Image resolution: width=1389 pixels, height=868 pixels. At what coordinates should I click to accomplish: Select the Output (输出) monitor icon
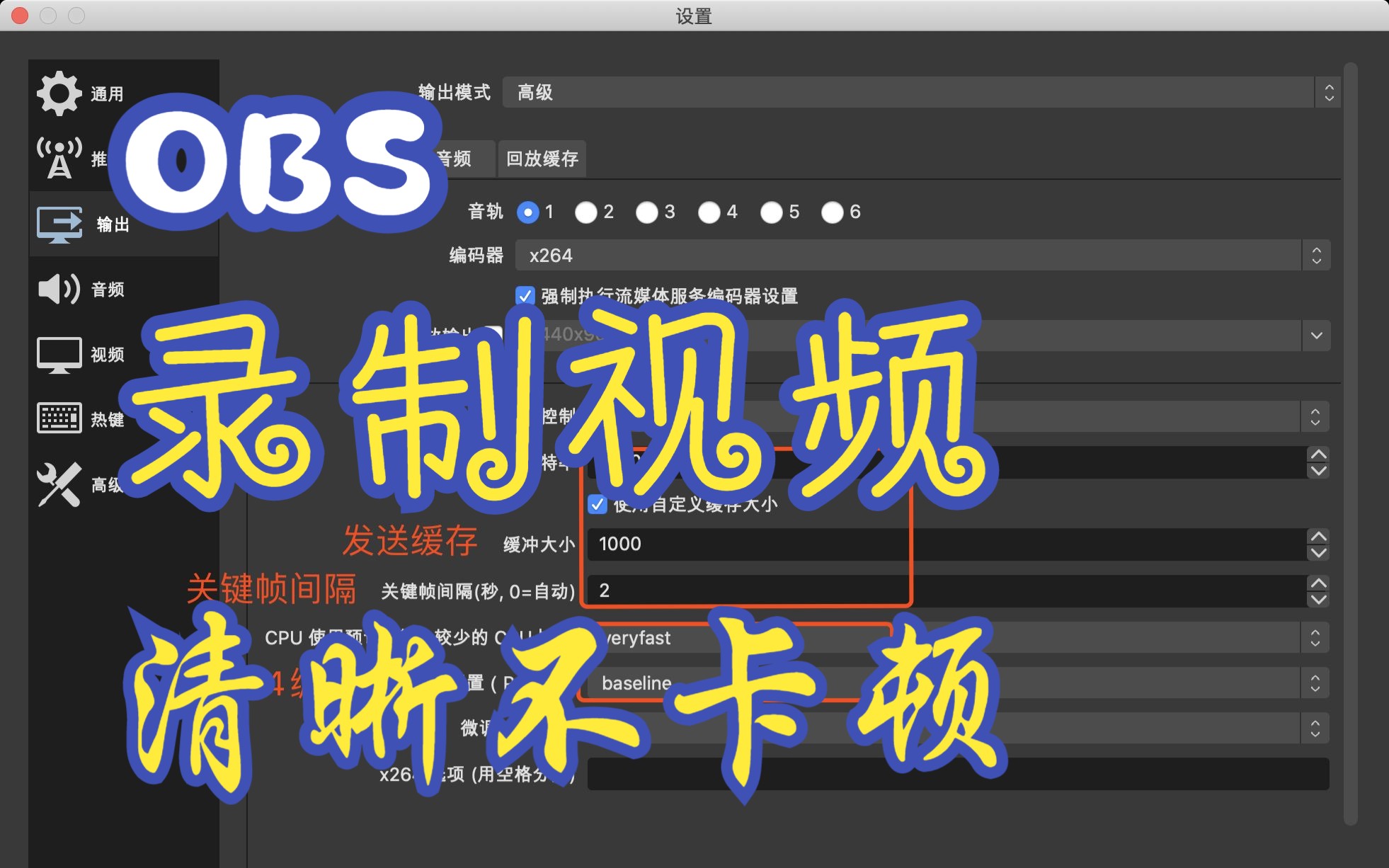click(x=59, y=224)
